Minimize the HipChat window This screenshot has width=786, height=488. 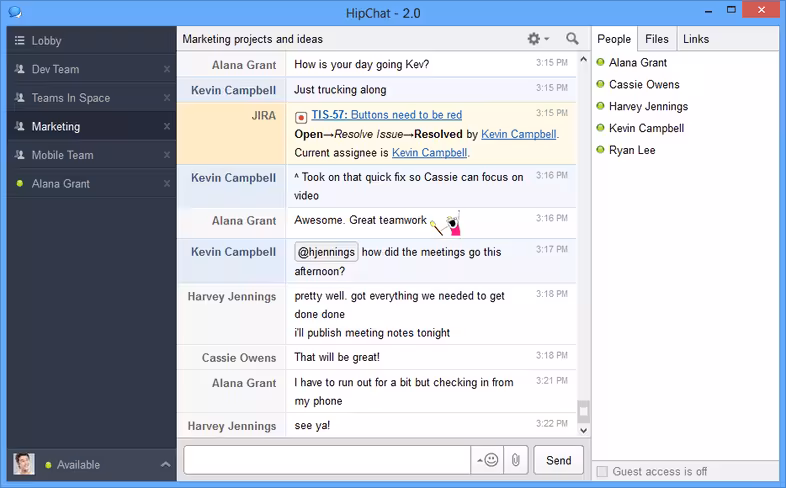coord(709,10)
